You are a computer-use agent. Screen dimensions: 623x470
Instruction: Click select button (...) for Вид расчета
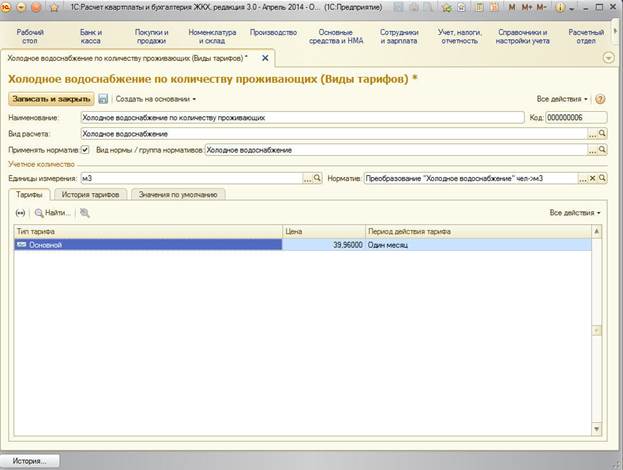coord(592,134)
